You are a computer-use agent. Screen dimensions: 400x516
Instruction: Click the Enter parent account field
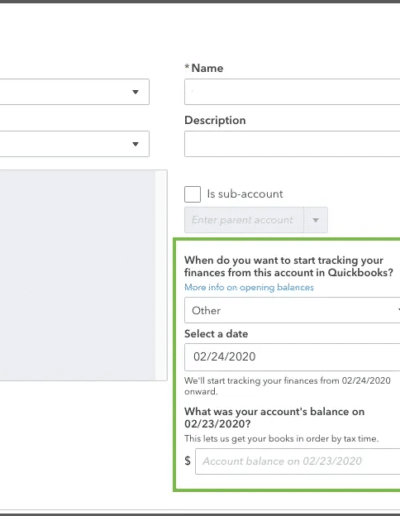(244, 220)
